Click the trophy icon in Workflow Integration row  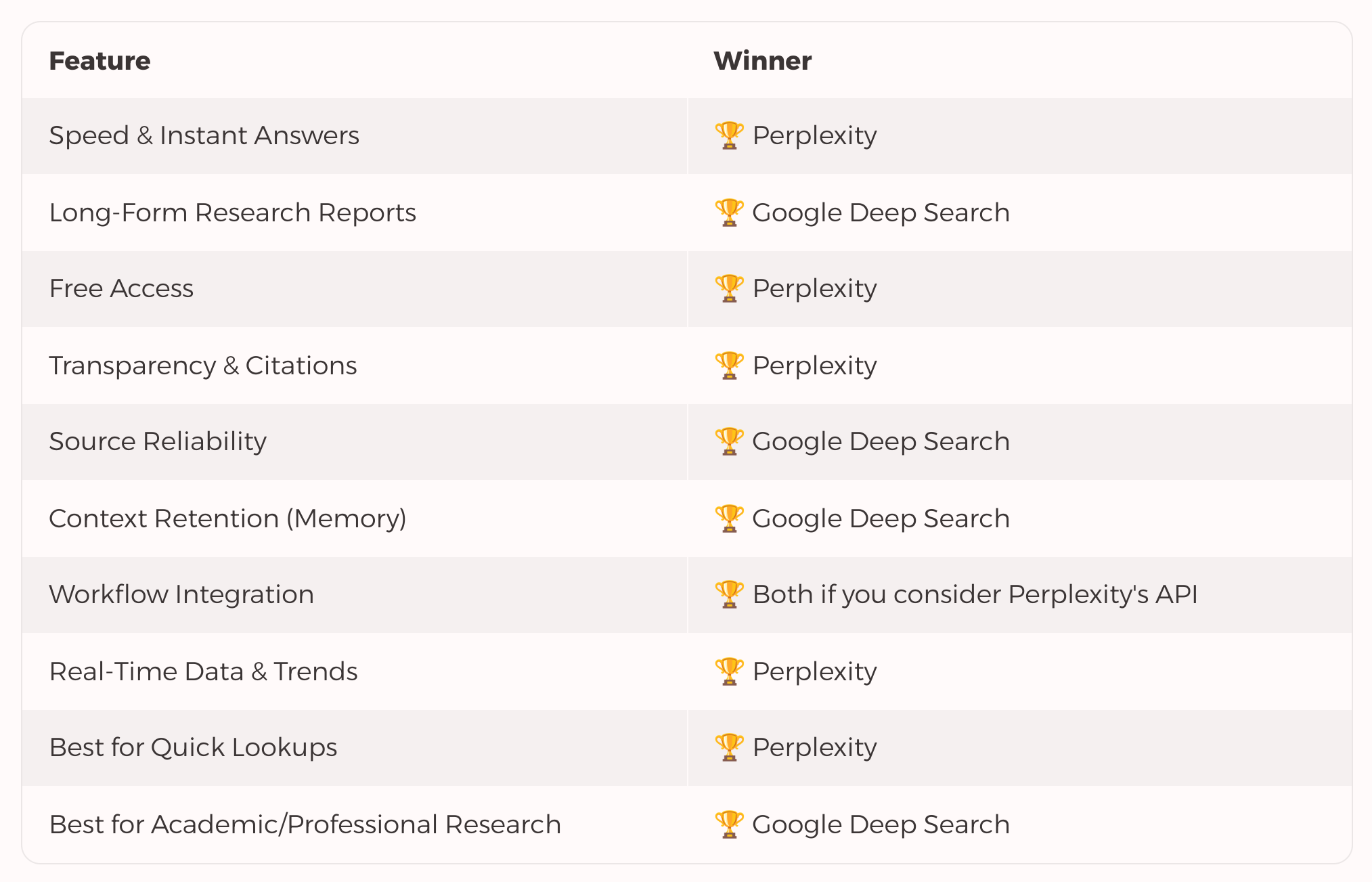pos(729,594)
